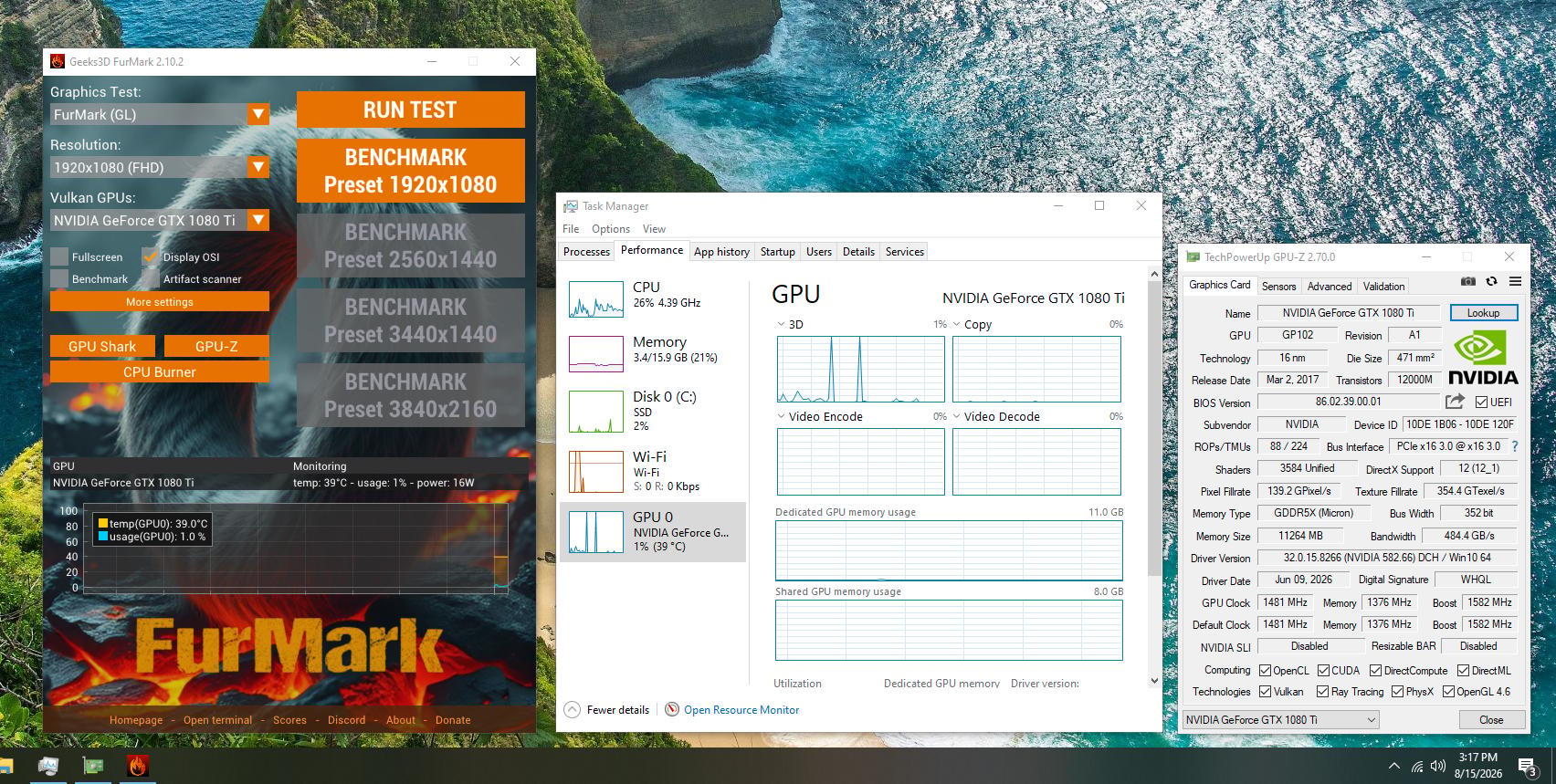Click the yellow temp(GPU0) legend swatch
Viewport: 1556px width, 784px height.
tap(103, 524)
